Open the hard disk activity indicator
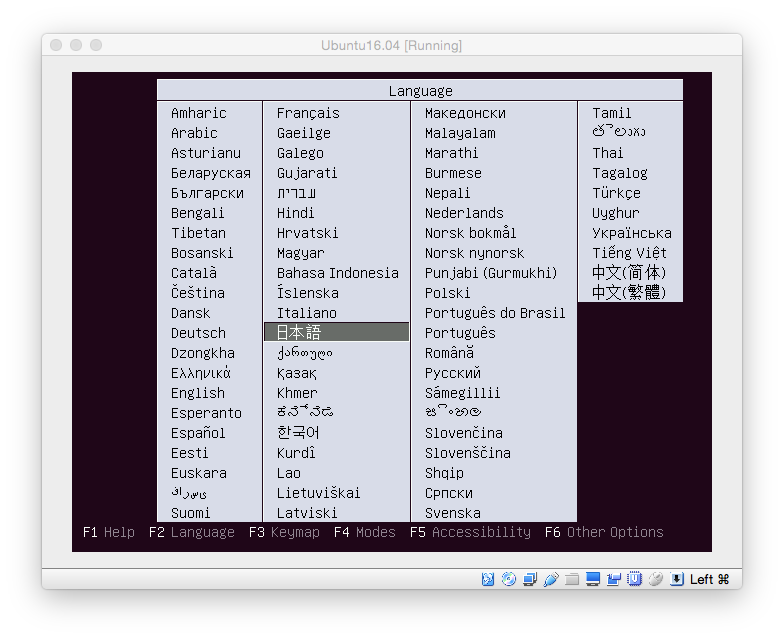Screen dimensions: 784x639 pos(488,579)
